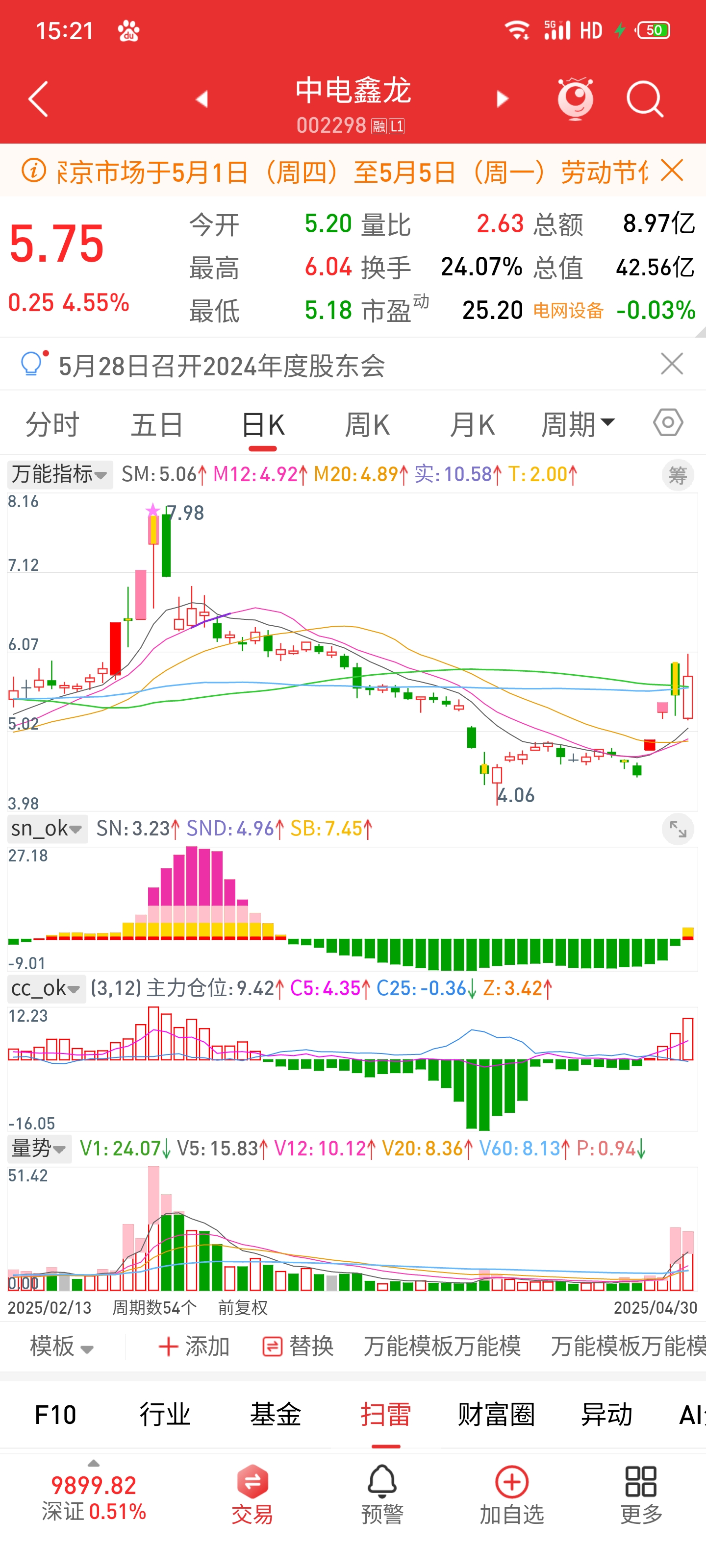
Task: Go to previous stock with left triangle
Action: click(x=202, y=99)
